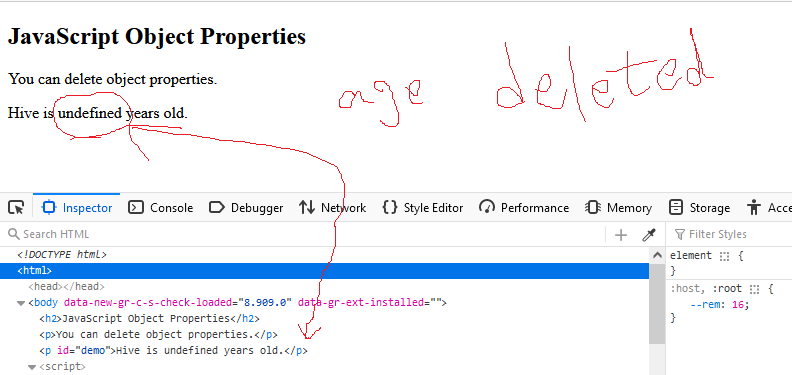Collapse the script node triangle
Screen dimensions: 792x375
pyautogui.click(x=32, y=367)
